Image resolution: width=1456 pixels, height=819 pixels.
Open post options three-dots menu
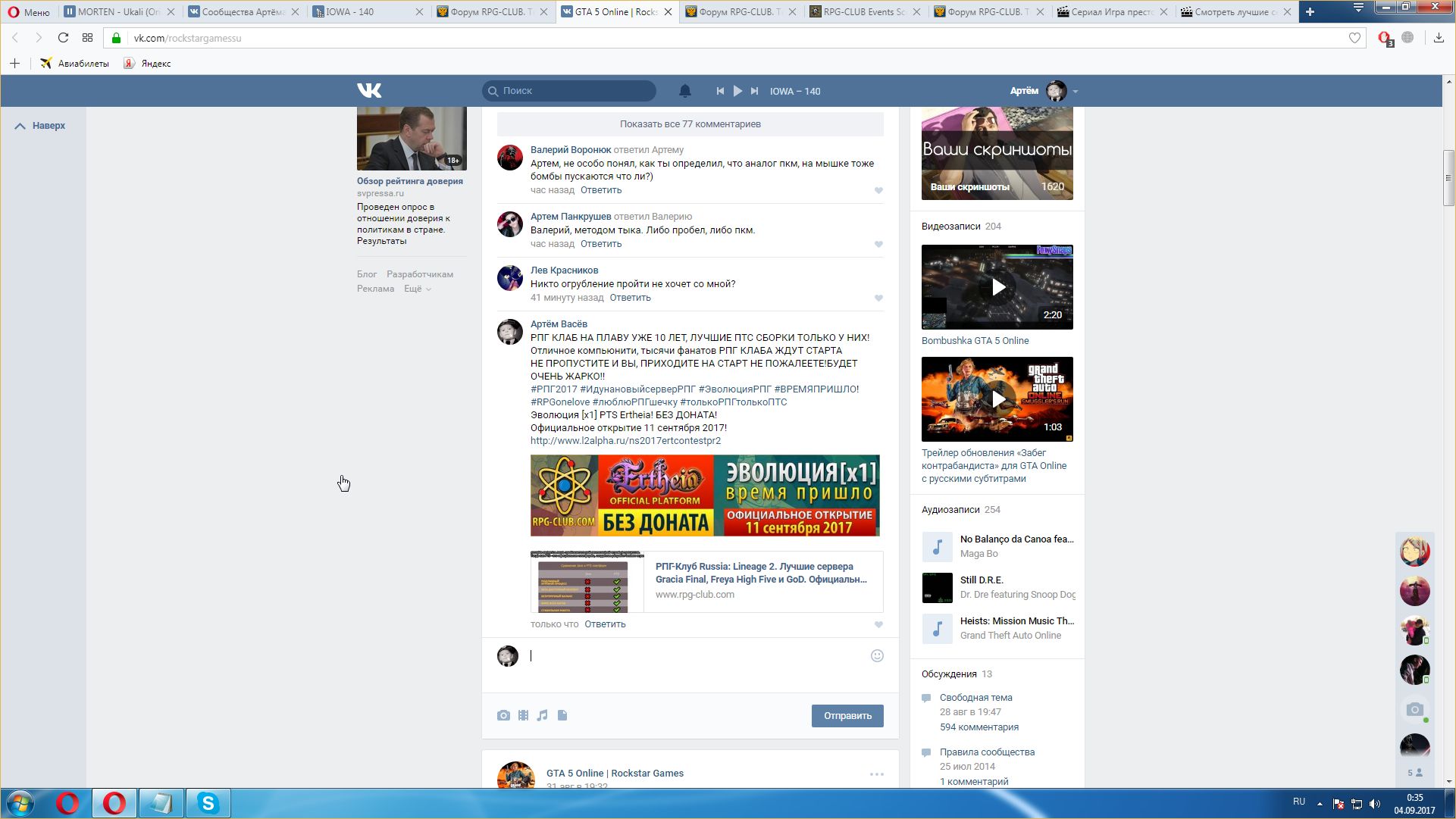(x=877, y=774)
